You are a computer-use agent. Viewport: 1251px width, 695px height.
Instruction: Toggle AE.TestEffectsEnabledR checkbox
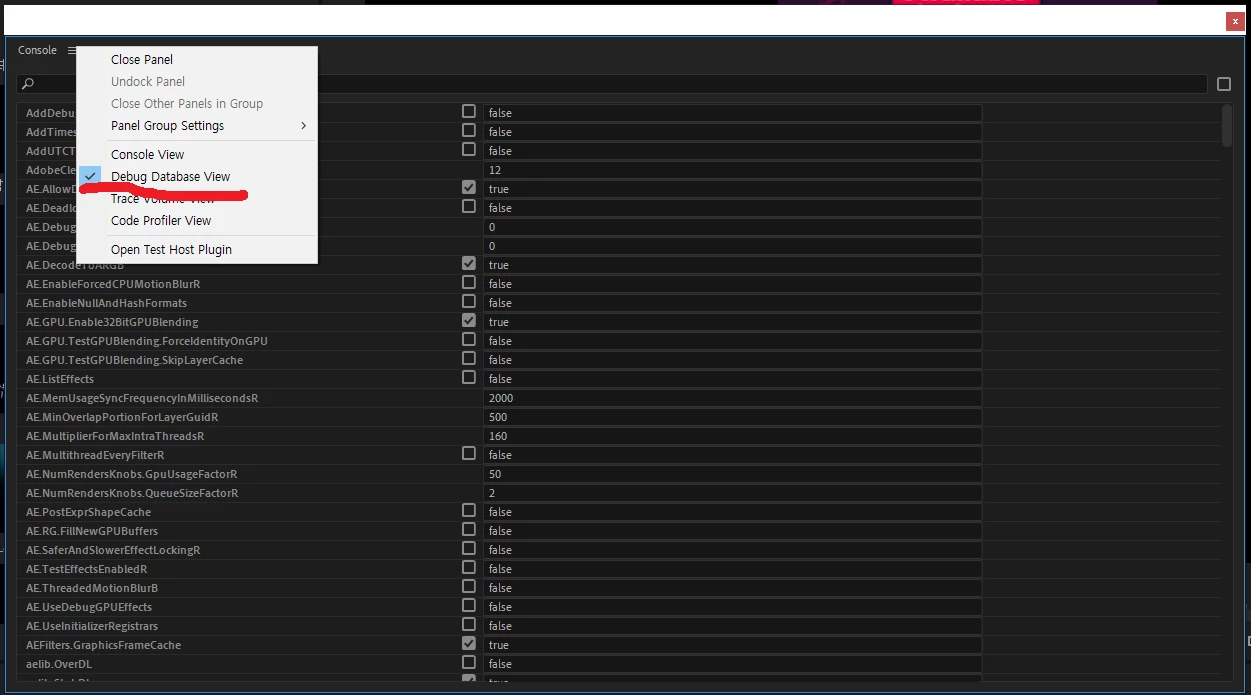click(469, 567)
